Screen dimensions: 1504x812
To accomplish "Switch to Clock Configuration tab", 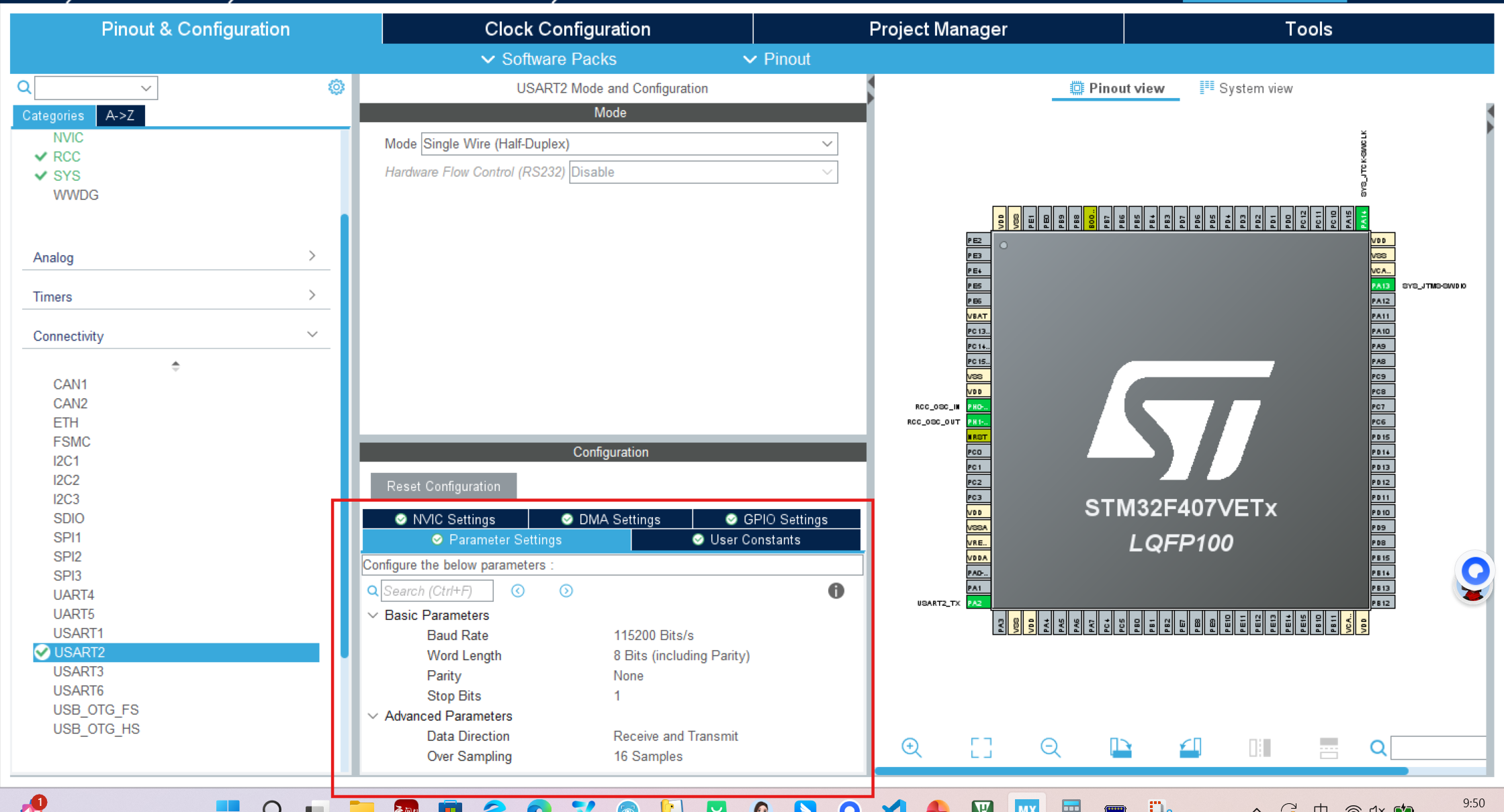I will pos(568,29).
